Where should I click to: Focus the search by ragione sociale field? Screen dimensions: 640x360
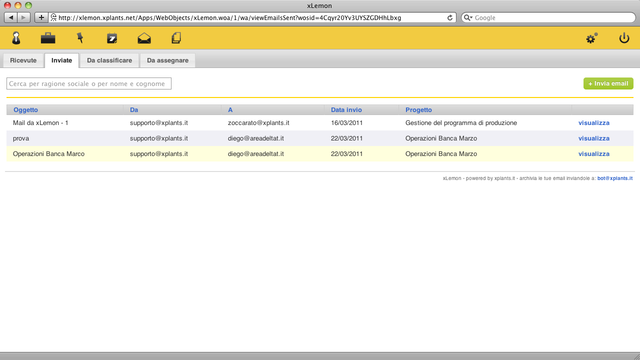pos(89,84)
